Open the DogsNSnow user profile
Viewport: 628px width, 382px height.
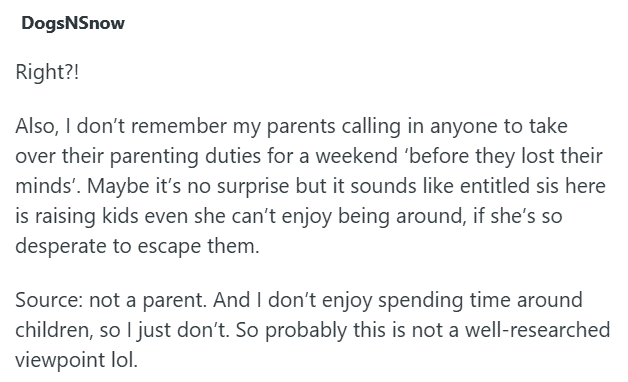[x=73, y=23]
